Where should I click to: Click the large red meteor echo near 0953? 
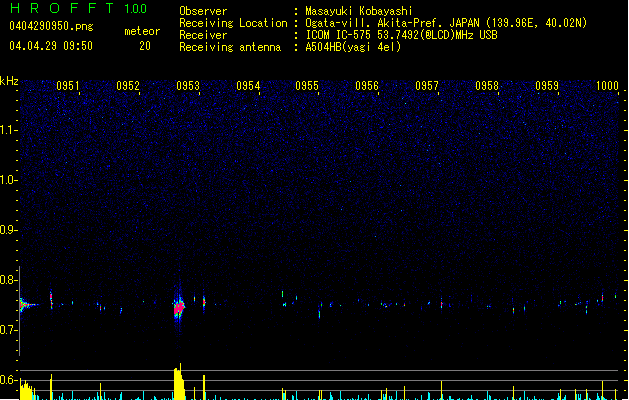(x=179, y=307)
